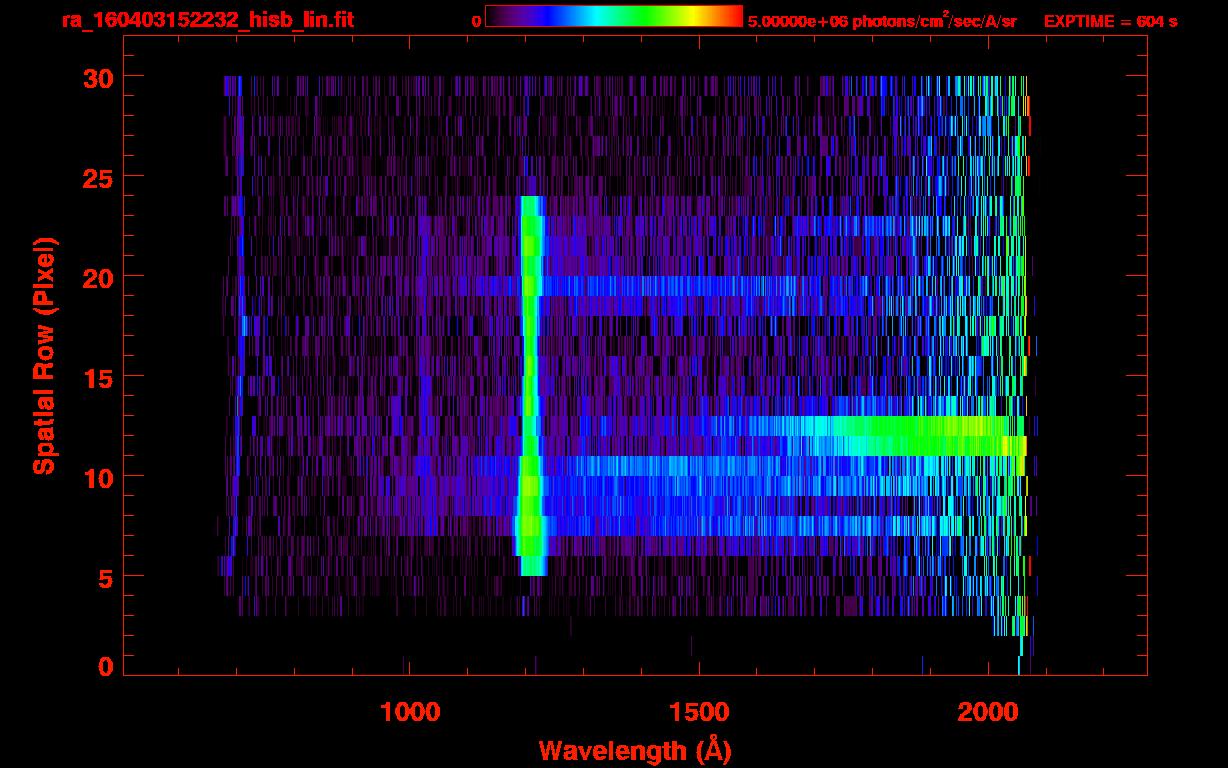
Task: Click the EXPTIME = 604 s text
Action: point(1110,21)
